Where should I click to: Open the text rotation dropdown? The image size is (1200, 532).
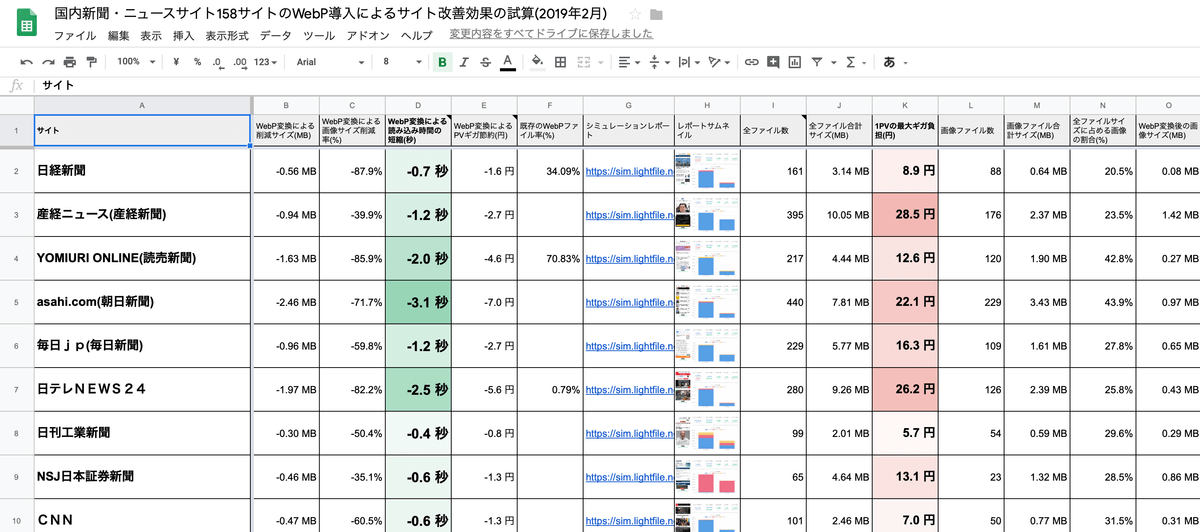718,62
